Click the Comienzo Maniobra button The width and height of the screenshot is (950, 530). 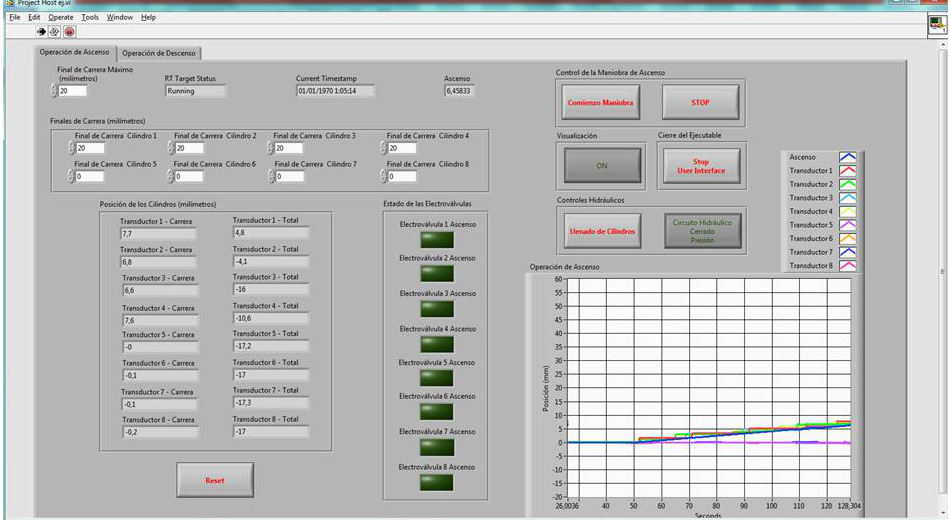click(x=600, y=102)
